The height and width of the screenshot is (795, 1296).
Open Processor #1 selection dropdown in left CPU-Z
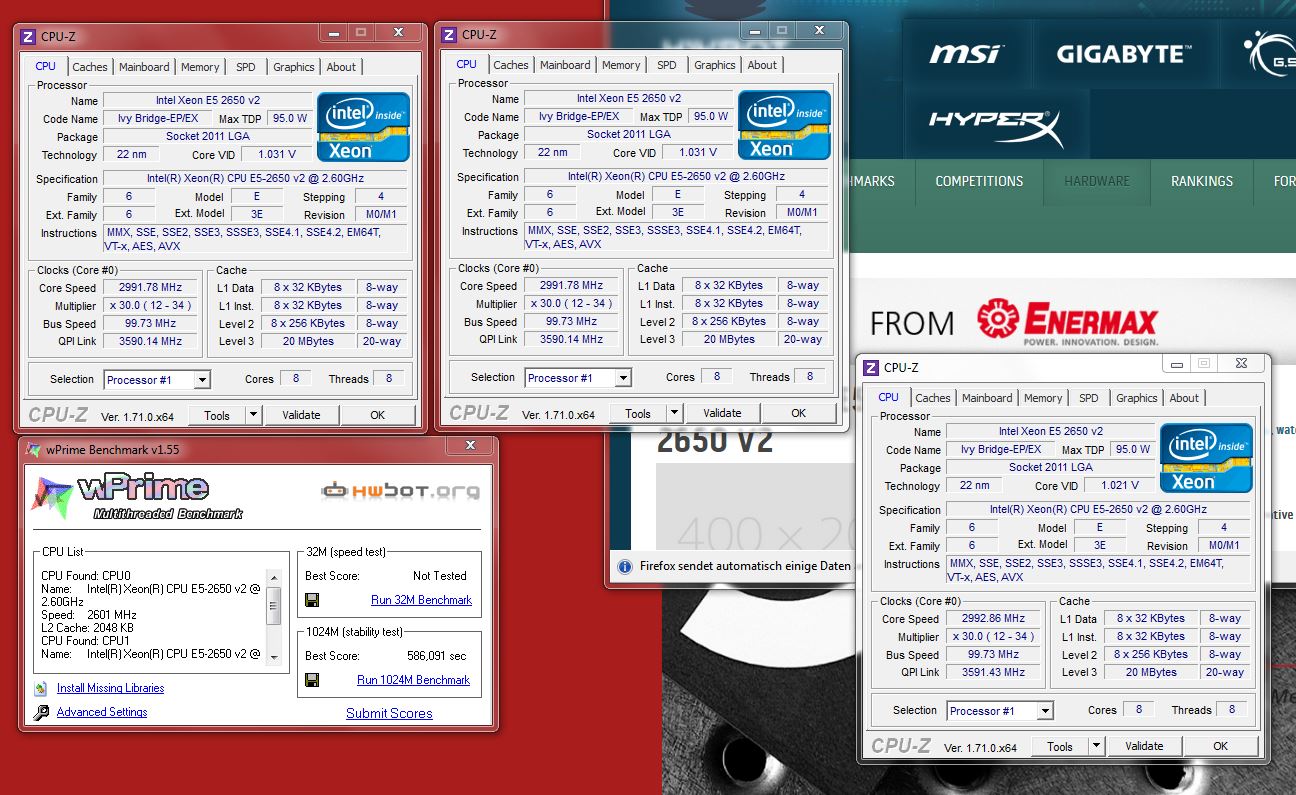(201, 380)
